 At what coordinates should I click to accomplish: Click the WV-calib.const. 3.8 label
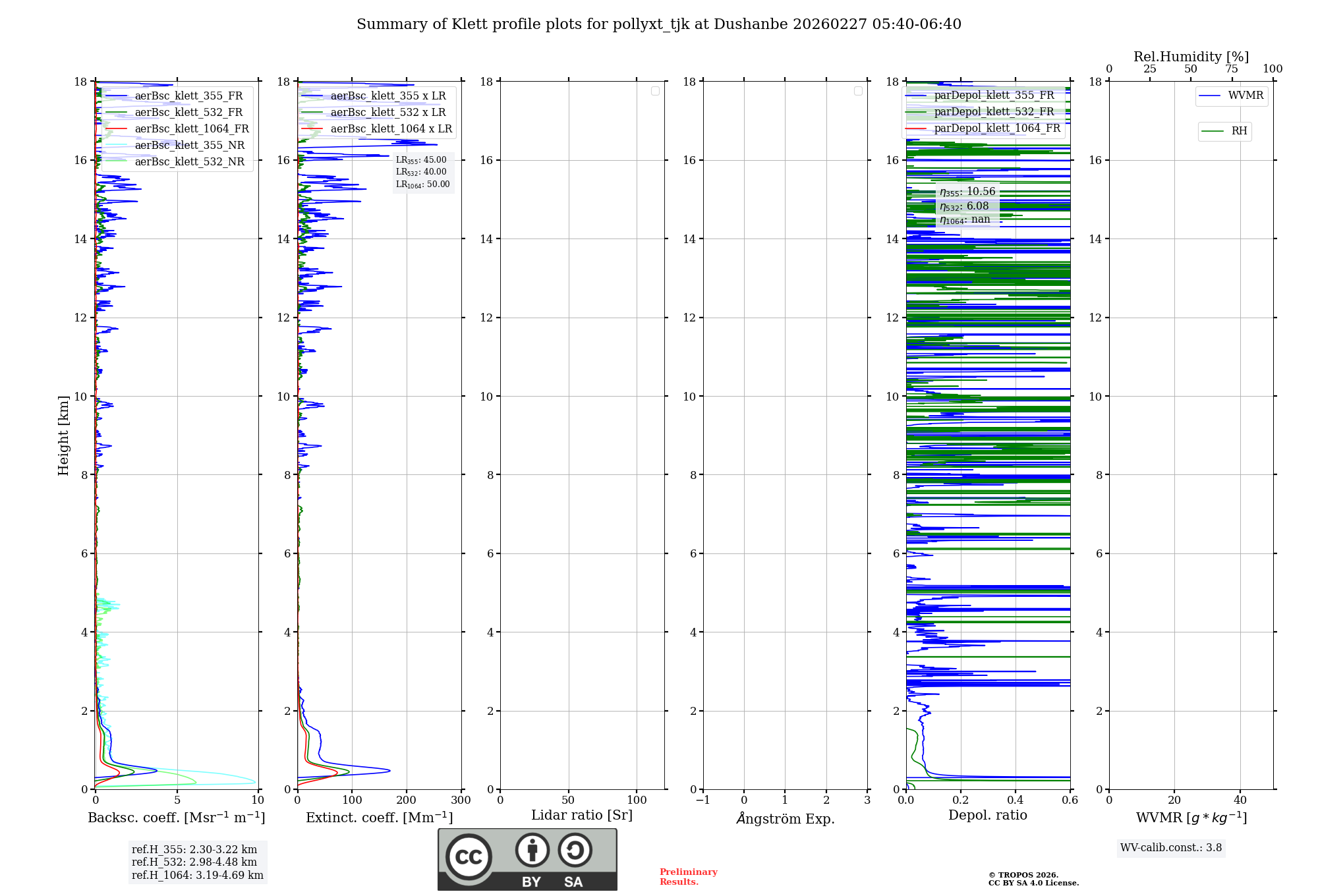pyautogui.click(x=1170, y=848)
